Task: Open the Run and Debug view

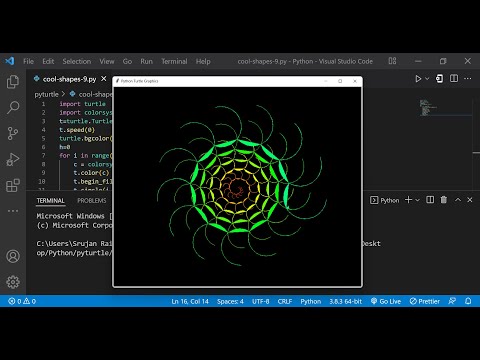Action: 13,159
